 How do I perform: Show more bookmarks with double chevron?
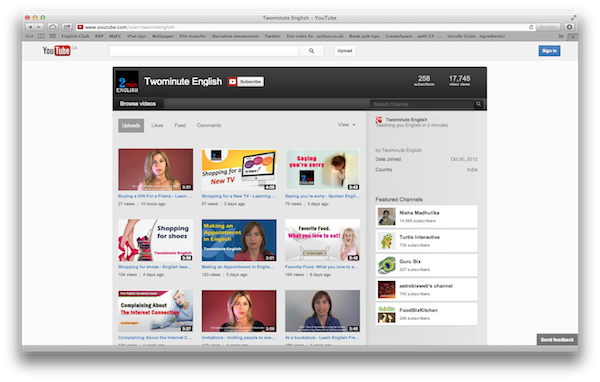coord(561,36)
